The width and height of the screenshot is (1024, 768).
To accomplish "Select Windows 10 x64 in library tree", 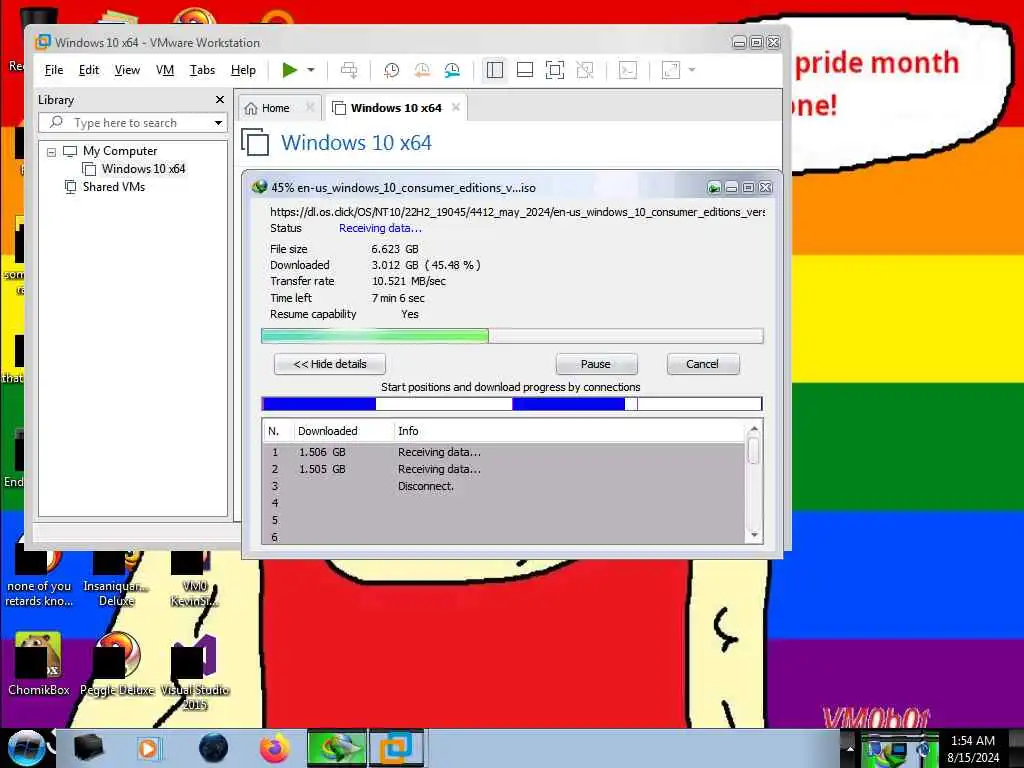I will 143,168.
